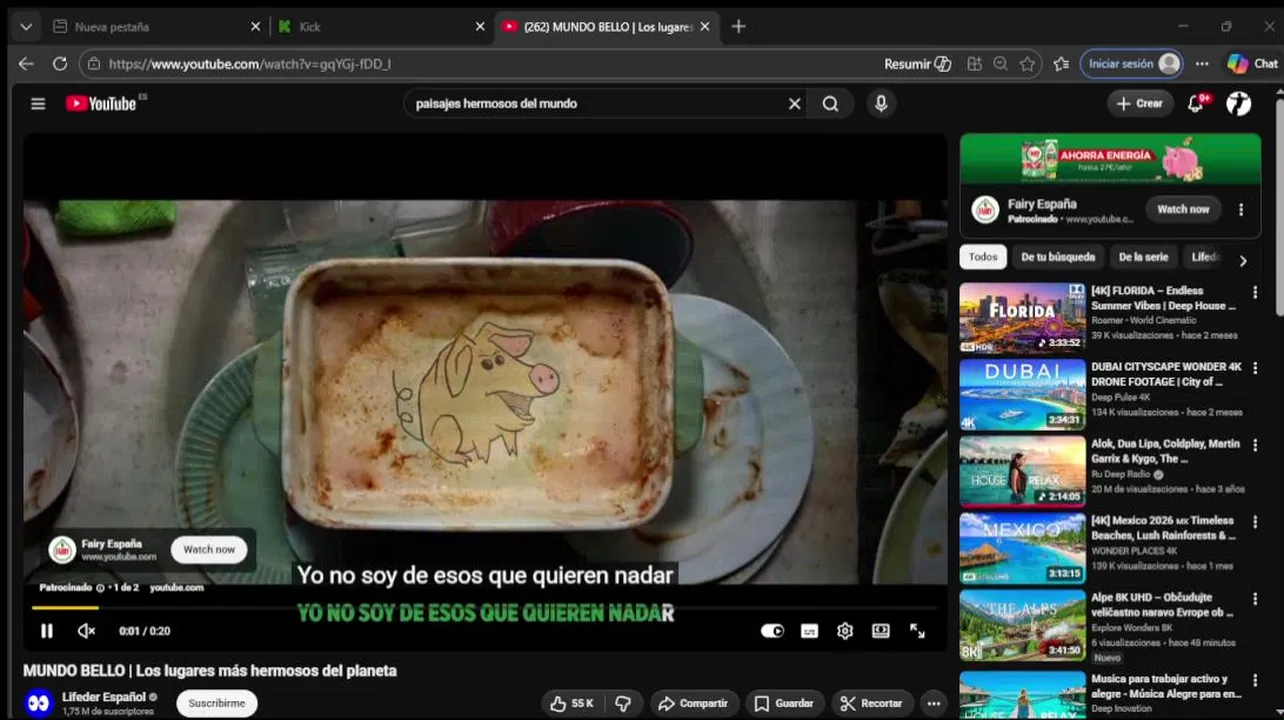Screen dimensions: 1284x720
Task: Open YouTube notifications bell
Action: (1196, 103)
